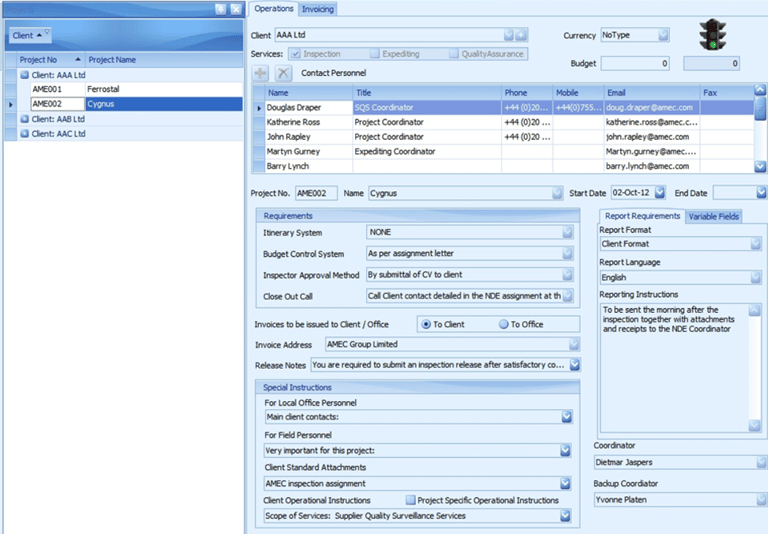Select the Douglas Draper contact row
This screenshot has height=534, width=768.
tap(503, 107)
